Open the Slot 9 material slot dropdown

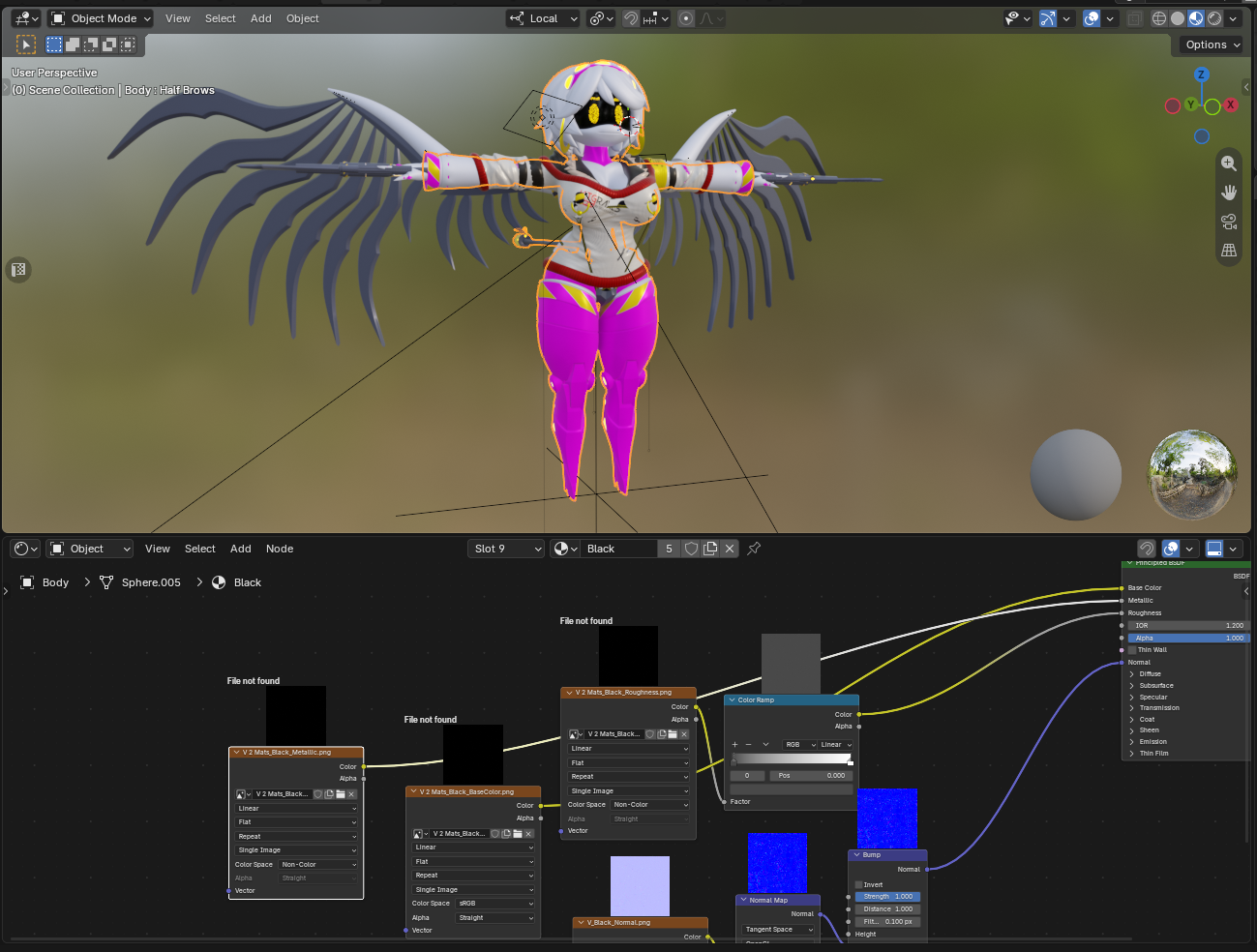pos(506,549)
